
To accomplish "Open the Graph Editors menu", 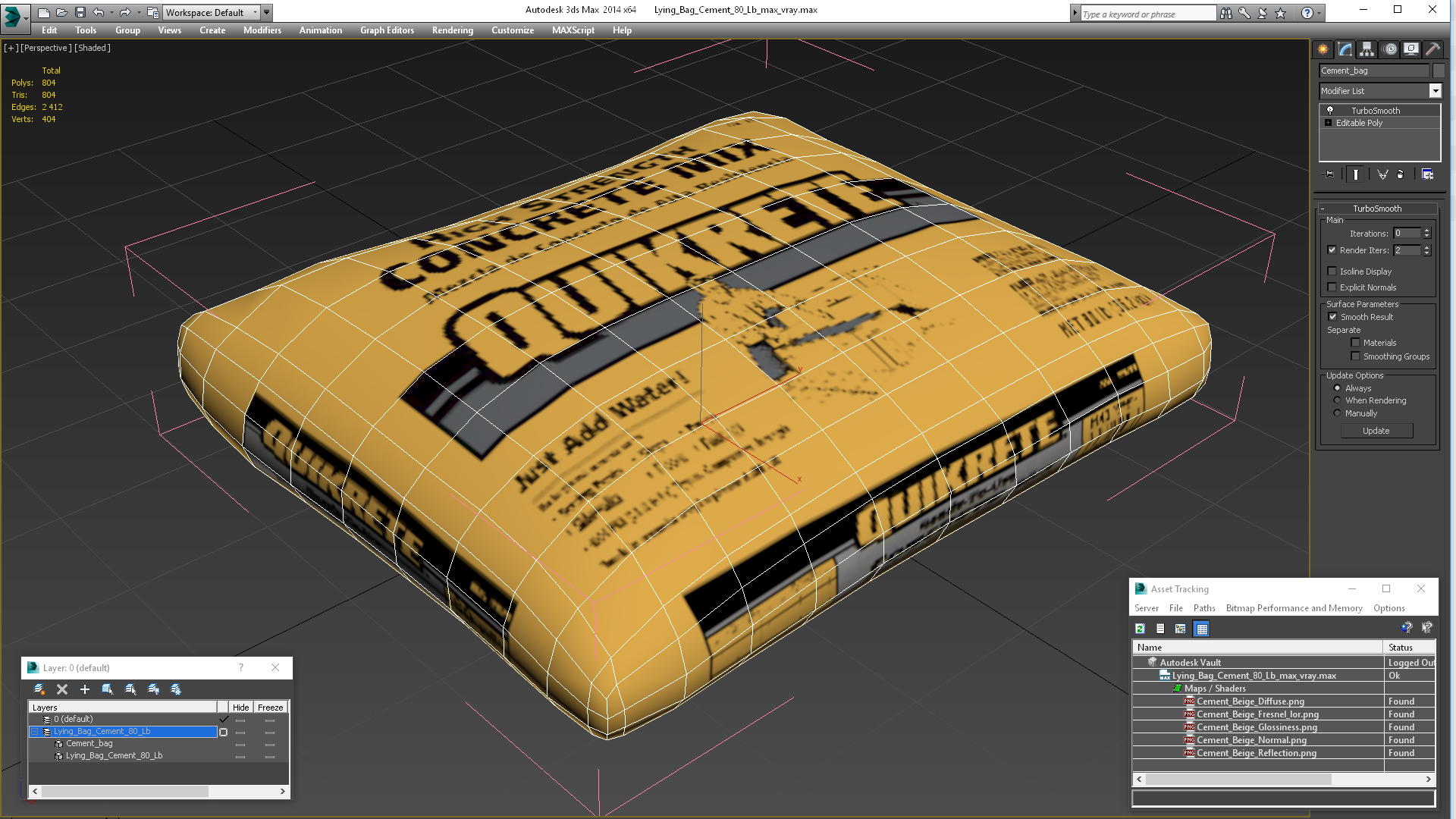I will pos(387,30).
